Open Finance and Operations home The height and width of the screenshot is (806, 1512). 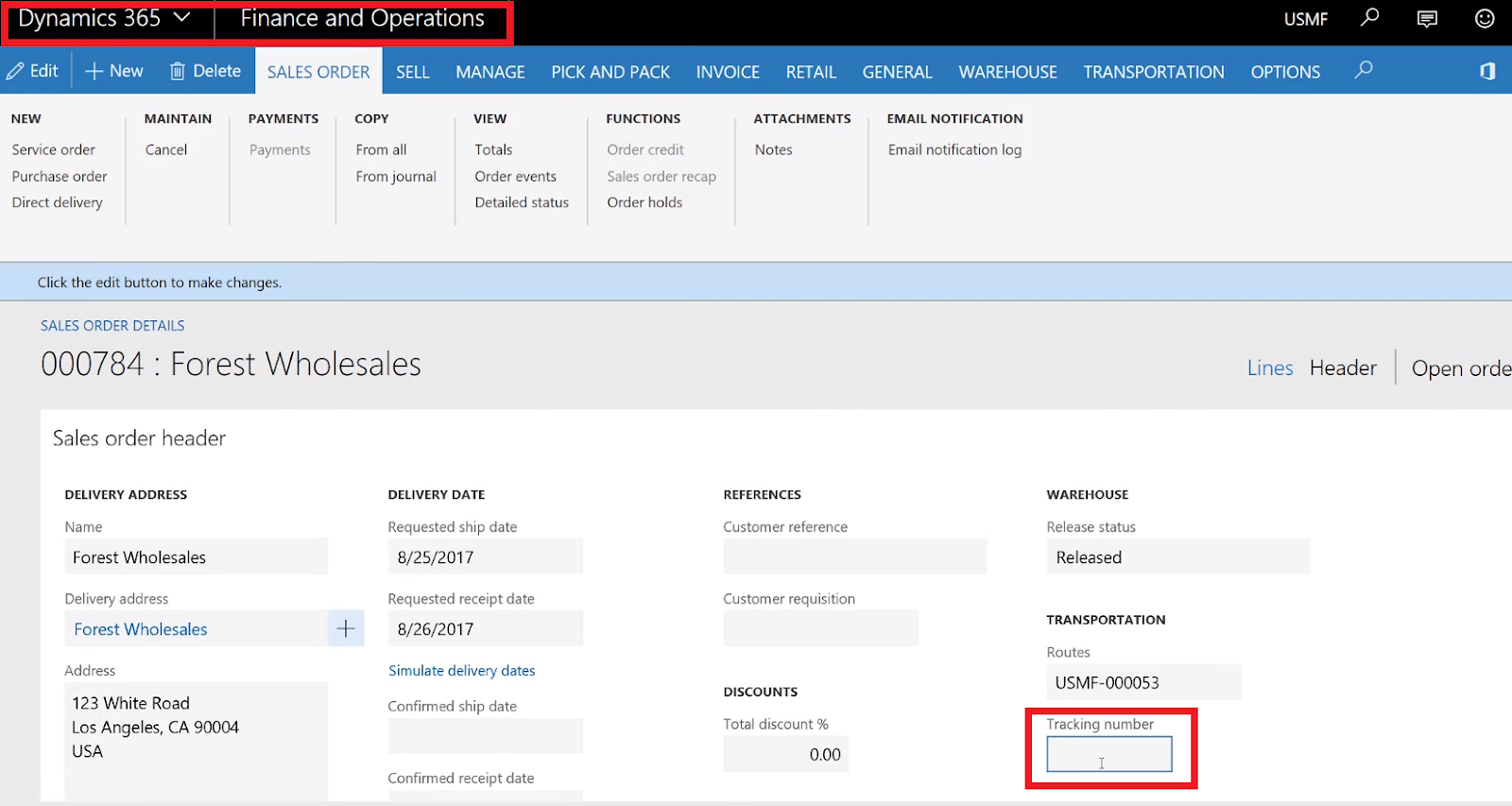[x=362, y=19]
